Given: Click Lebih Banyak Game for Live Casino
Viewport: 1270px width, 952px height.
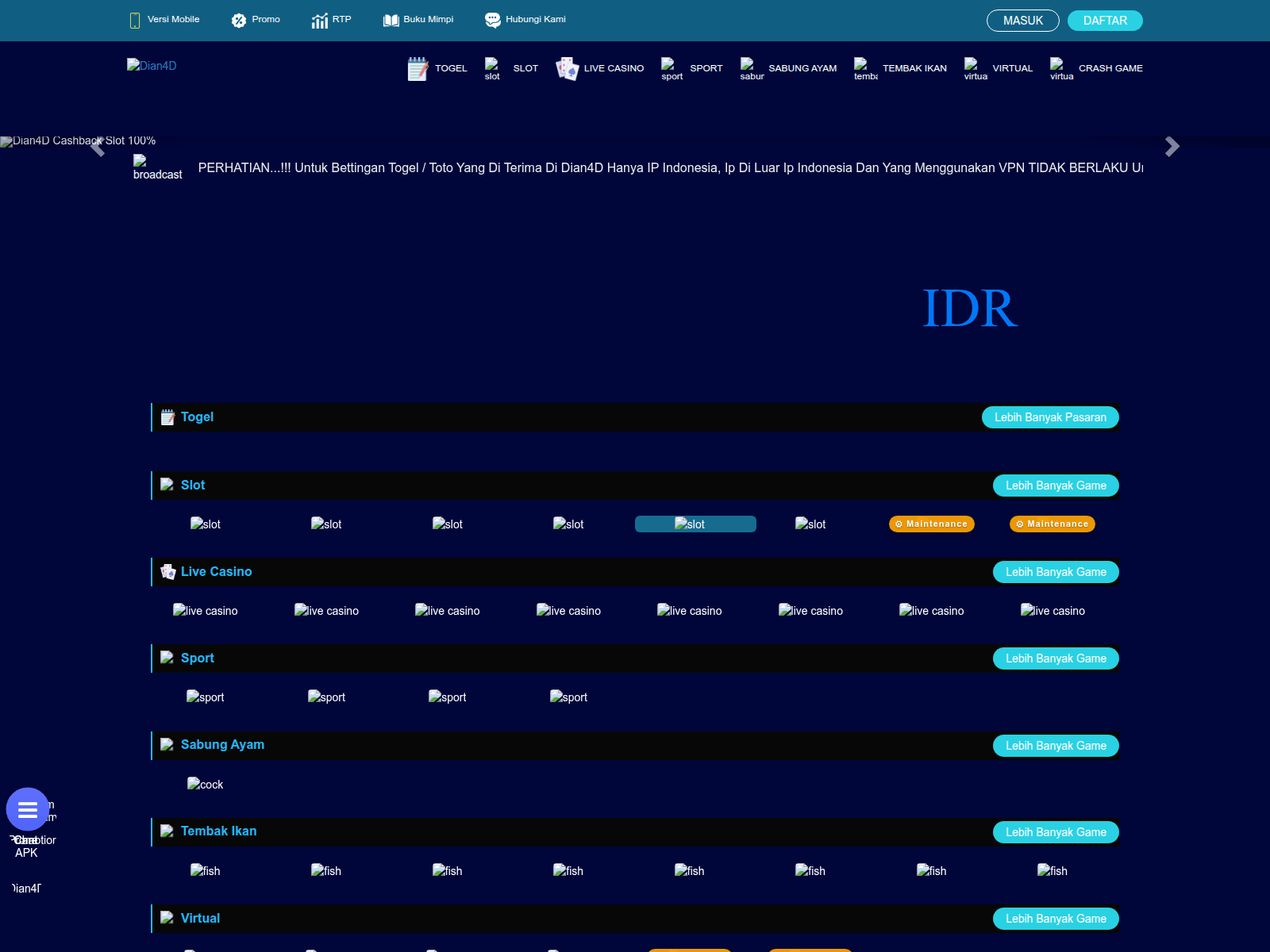Looking at the screenshot, I should (1056, 572).
